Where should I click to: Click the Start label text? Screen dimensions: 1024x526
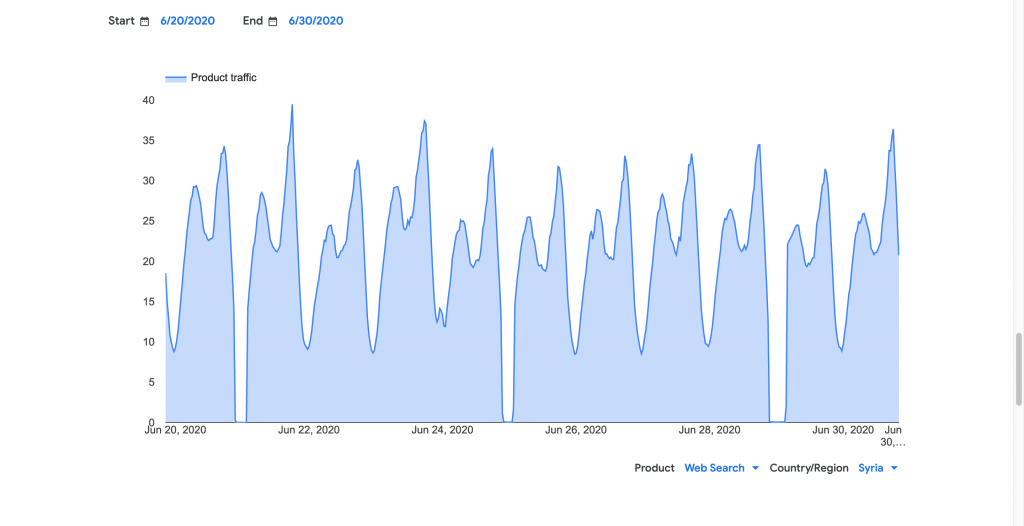(121, 21)
